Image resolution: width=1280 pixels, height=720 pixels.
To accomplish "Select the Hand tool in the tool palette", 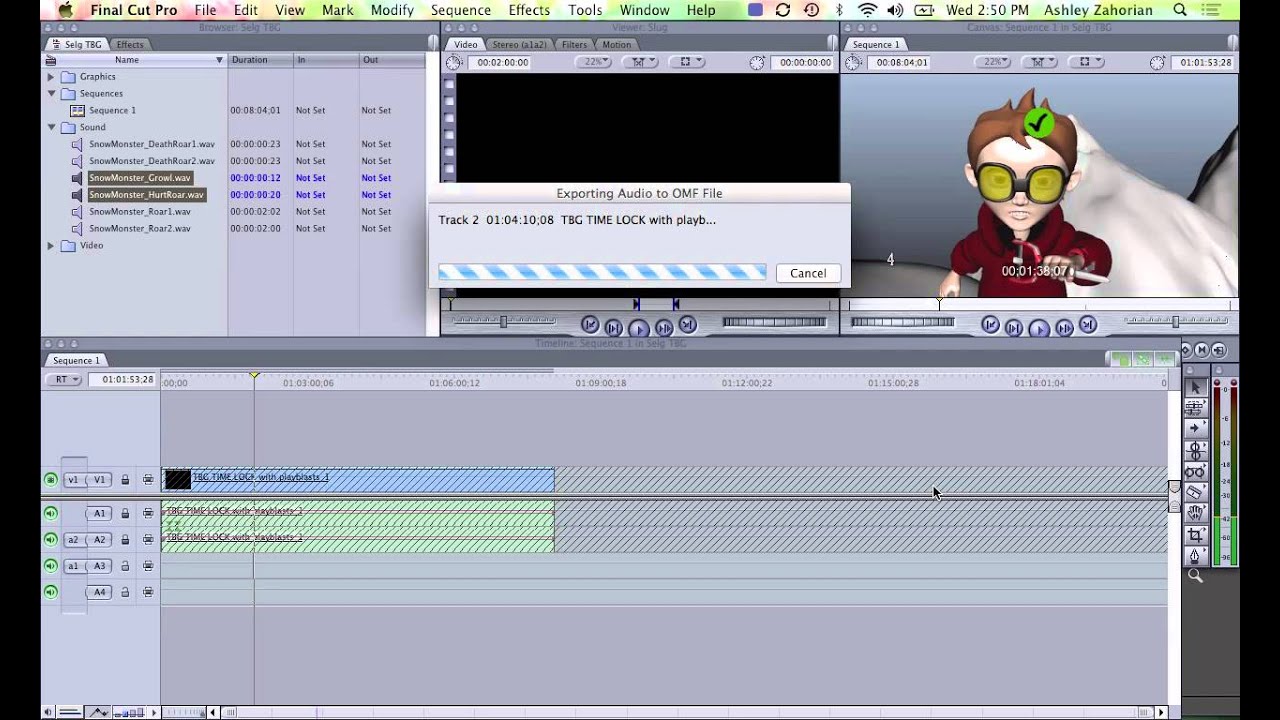I will click(1194, 513).
